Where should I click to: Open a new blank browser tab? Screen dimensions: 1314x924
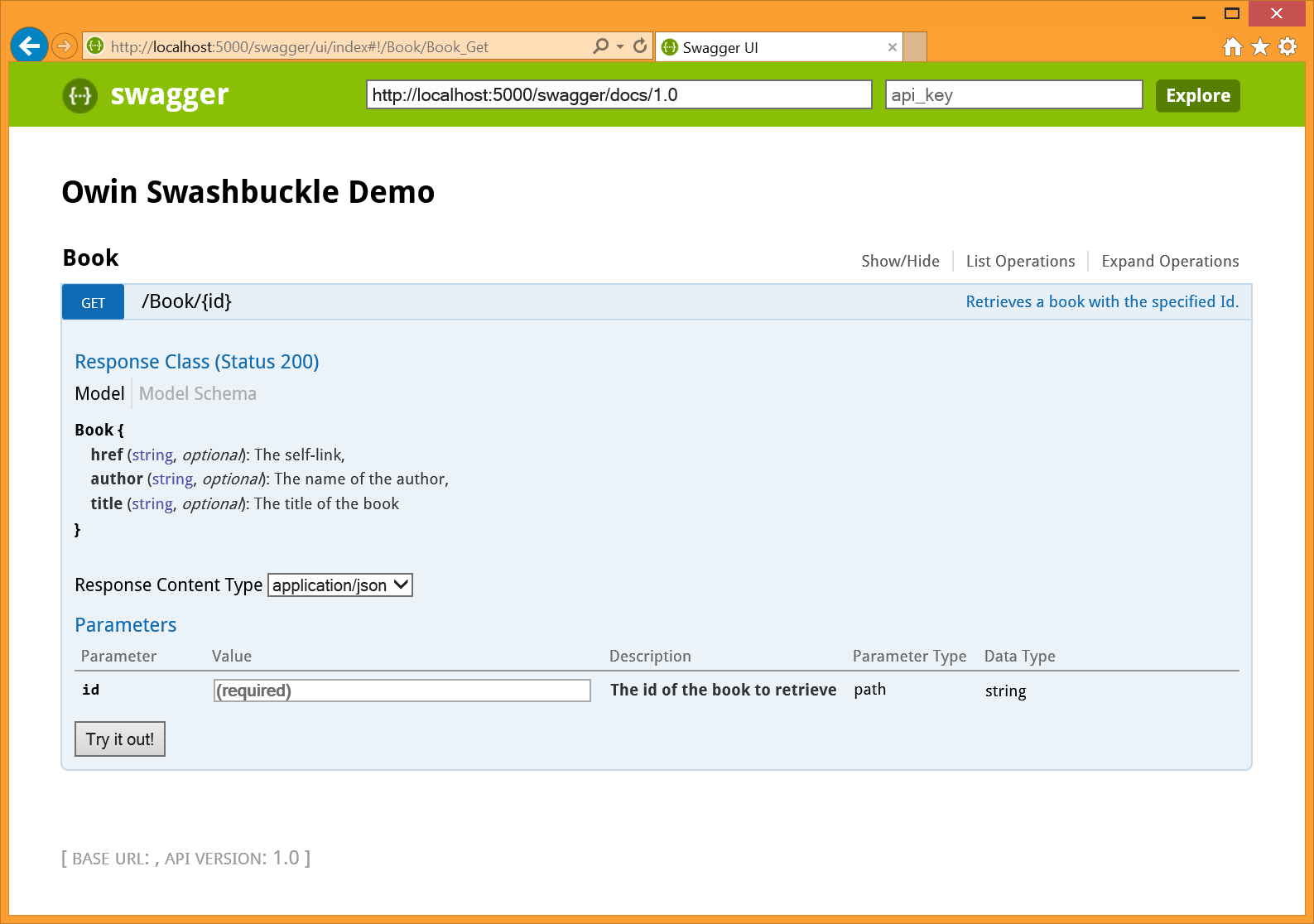(915, 47)
